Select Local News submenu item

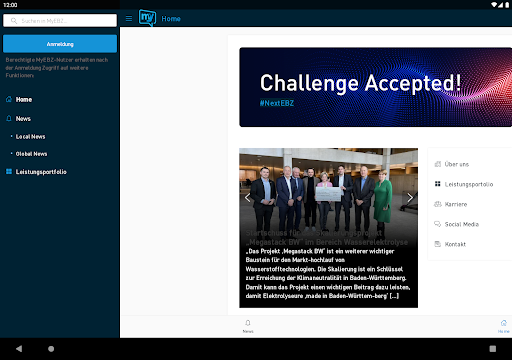tap(30, 136)
